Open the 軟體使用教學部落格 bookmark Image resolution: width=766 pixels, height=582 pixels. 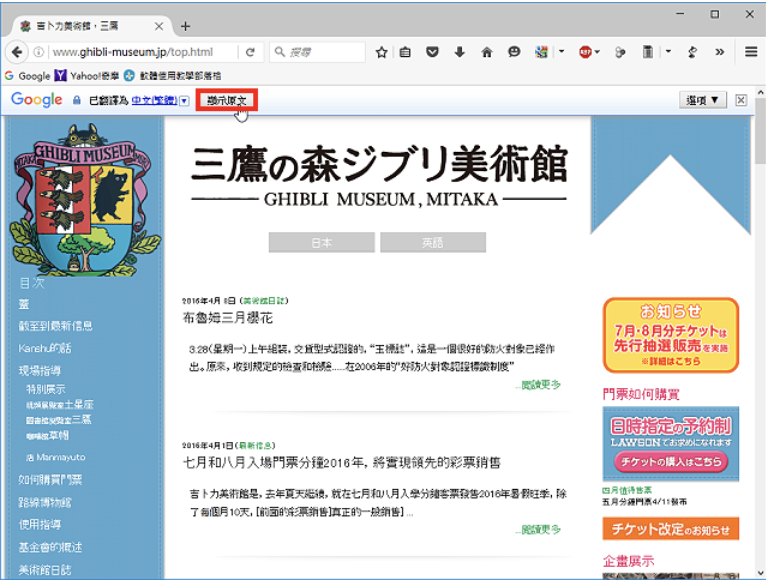point(172,76)
